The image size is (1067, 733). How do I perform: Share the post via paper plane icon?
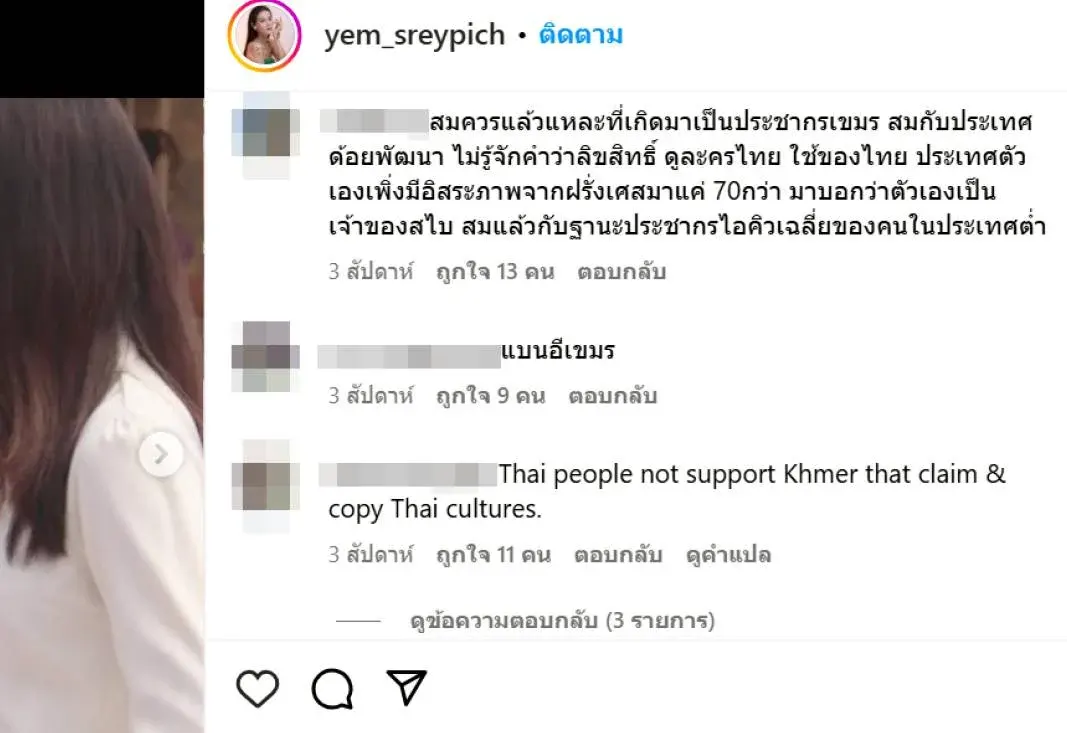[x=406, y=687]
